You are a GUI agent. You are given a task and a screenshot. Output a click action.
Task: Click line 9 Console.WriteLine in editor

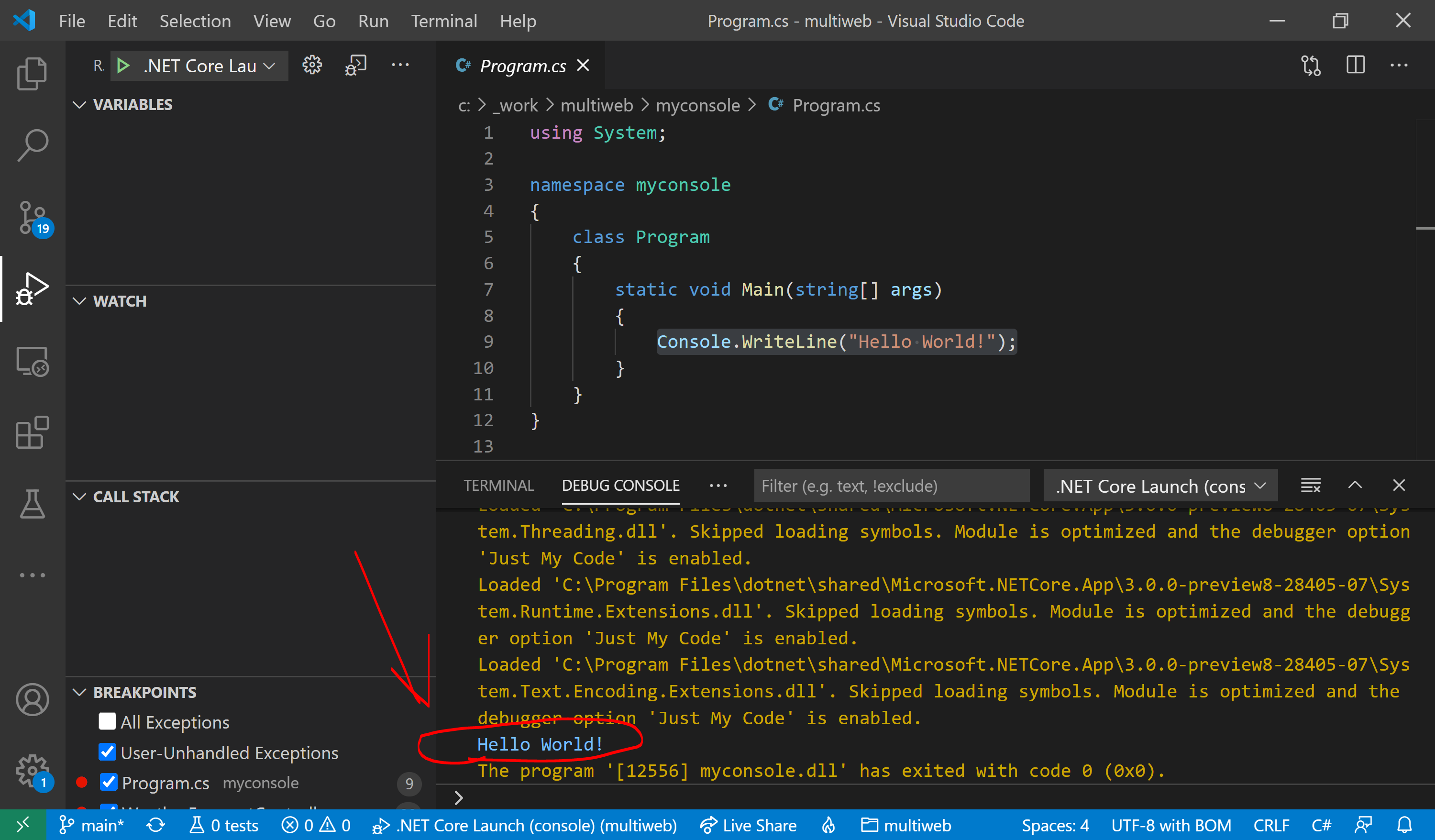[836, 342]
